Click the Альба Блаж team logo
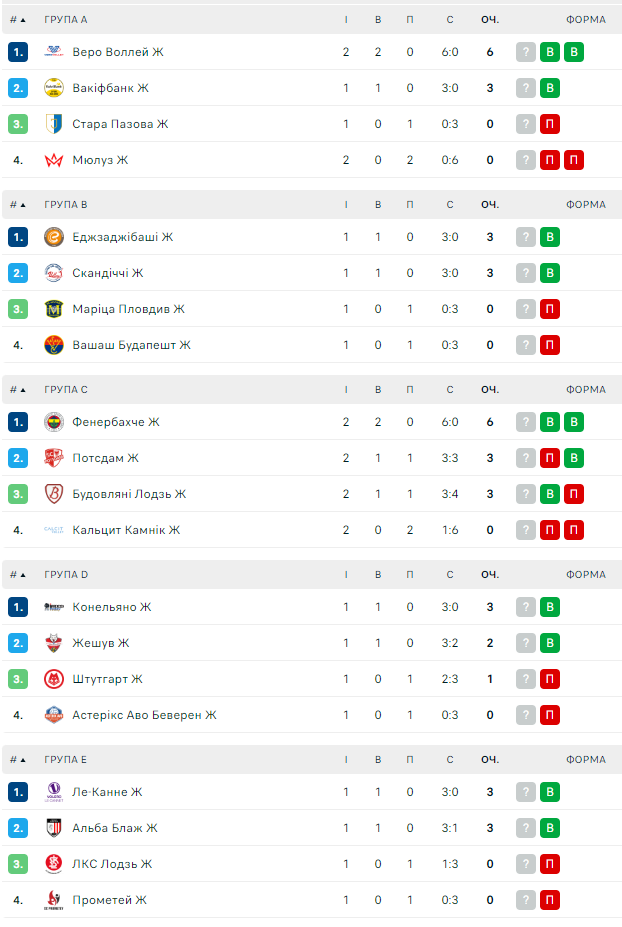This screenshot has width=622, height=927. 54,828
